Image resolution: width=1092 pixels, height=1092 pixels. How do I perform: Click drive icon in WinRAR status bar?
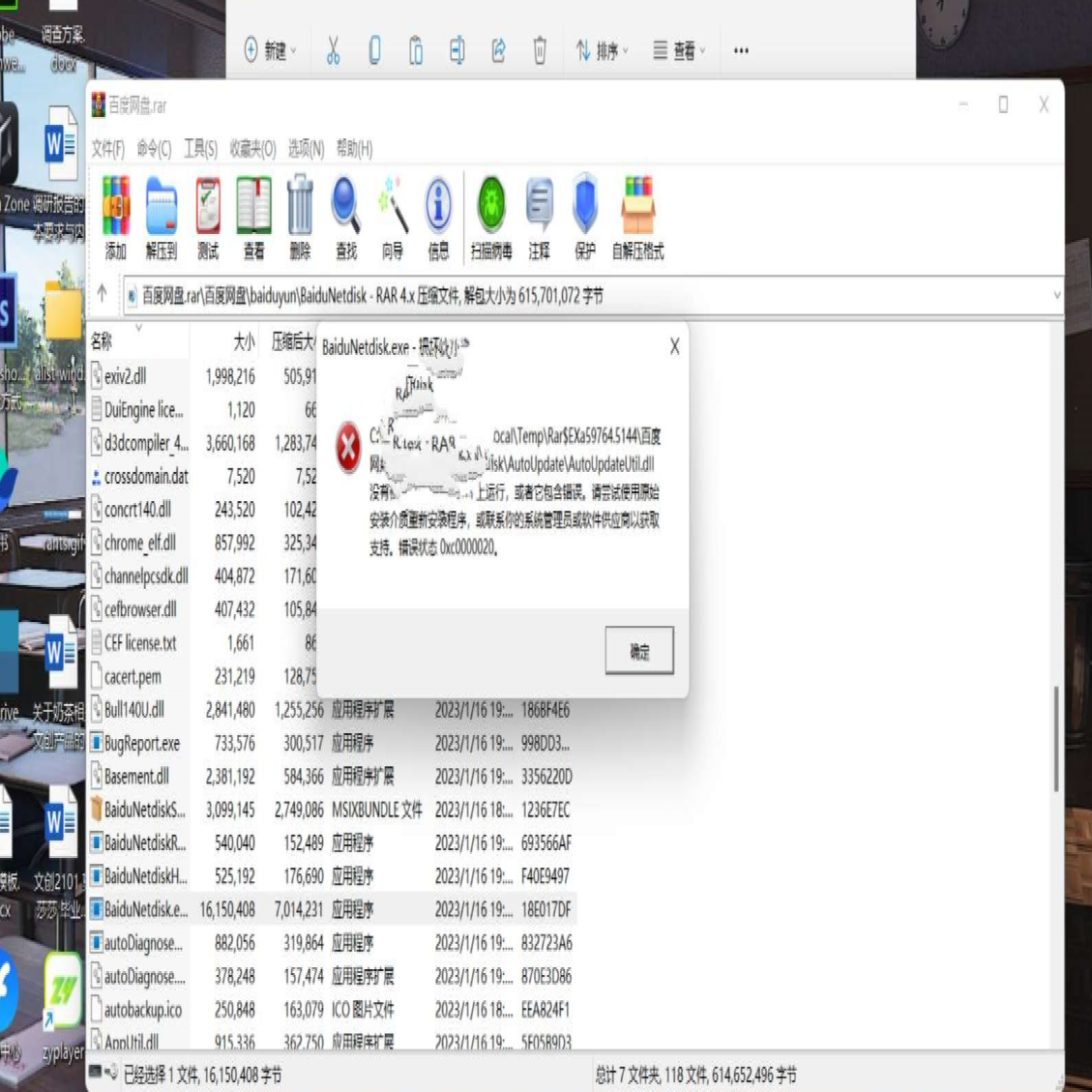[x=97, y=1074]
